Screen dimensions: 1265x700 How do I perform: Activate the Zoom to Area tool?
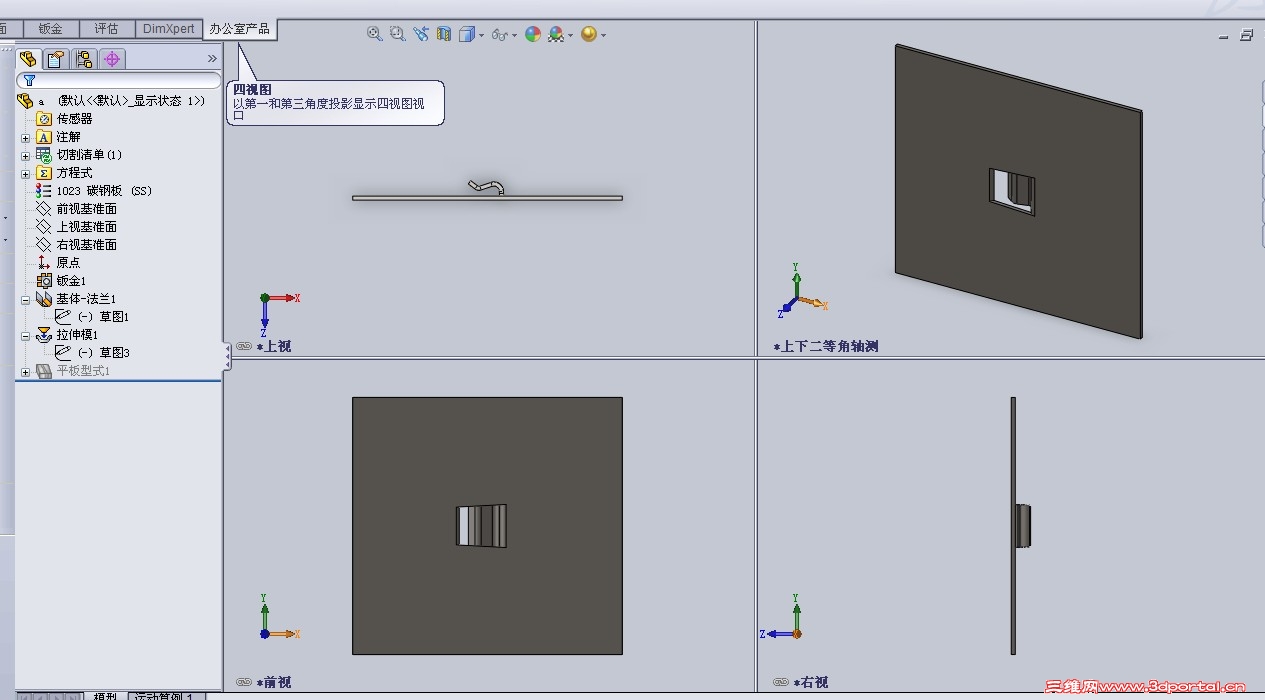(397, 33)
